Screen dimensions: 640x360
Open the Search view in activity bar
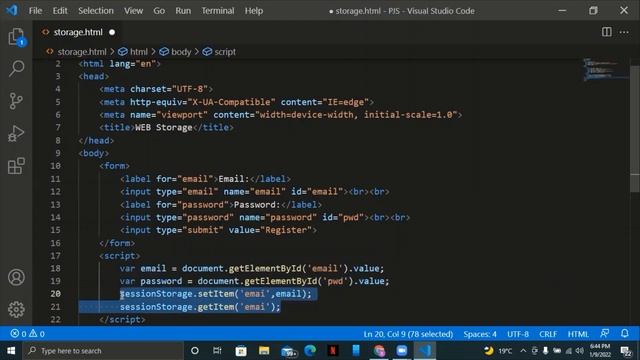pyautogui.click(x=16, y=68)
